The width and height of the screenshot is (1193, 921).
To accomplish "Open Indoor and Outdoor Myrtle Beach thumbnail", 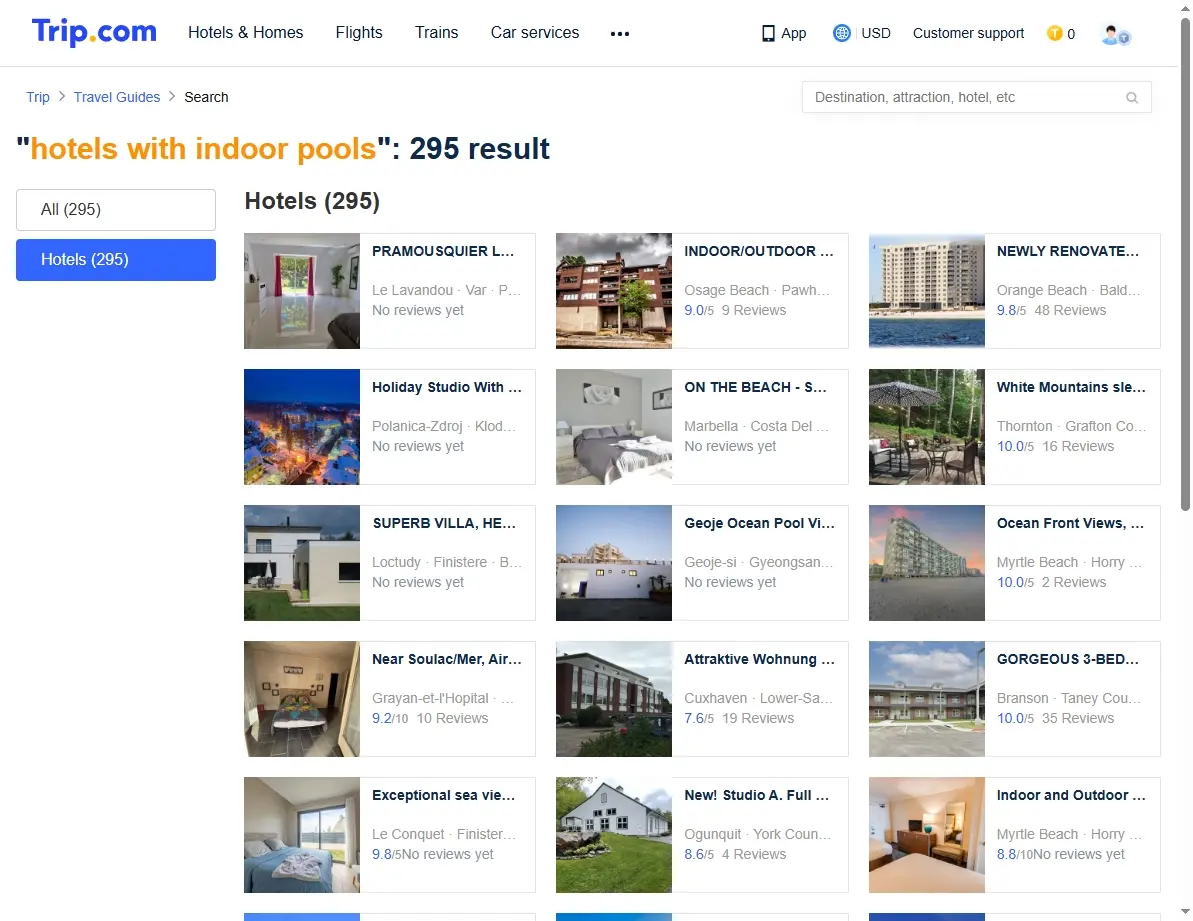I will (x=927, y=836).
